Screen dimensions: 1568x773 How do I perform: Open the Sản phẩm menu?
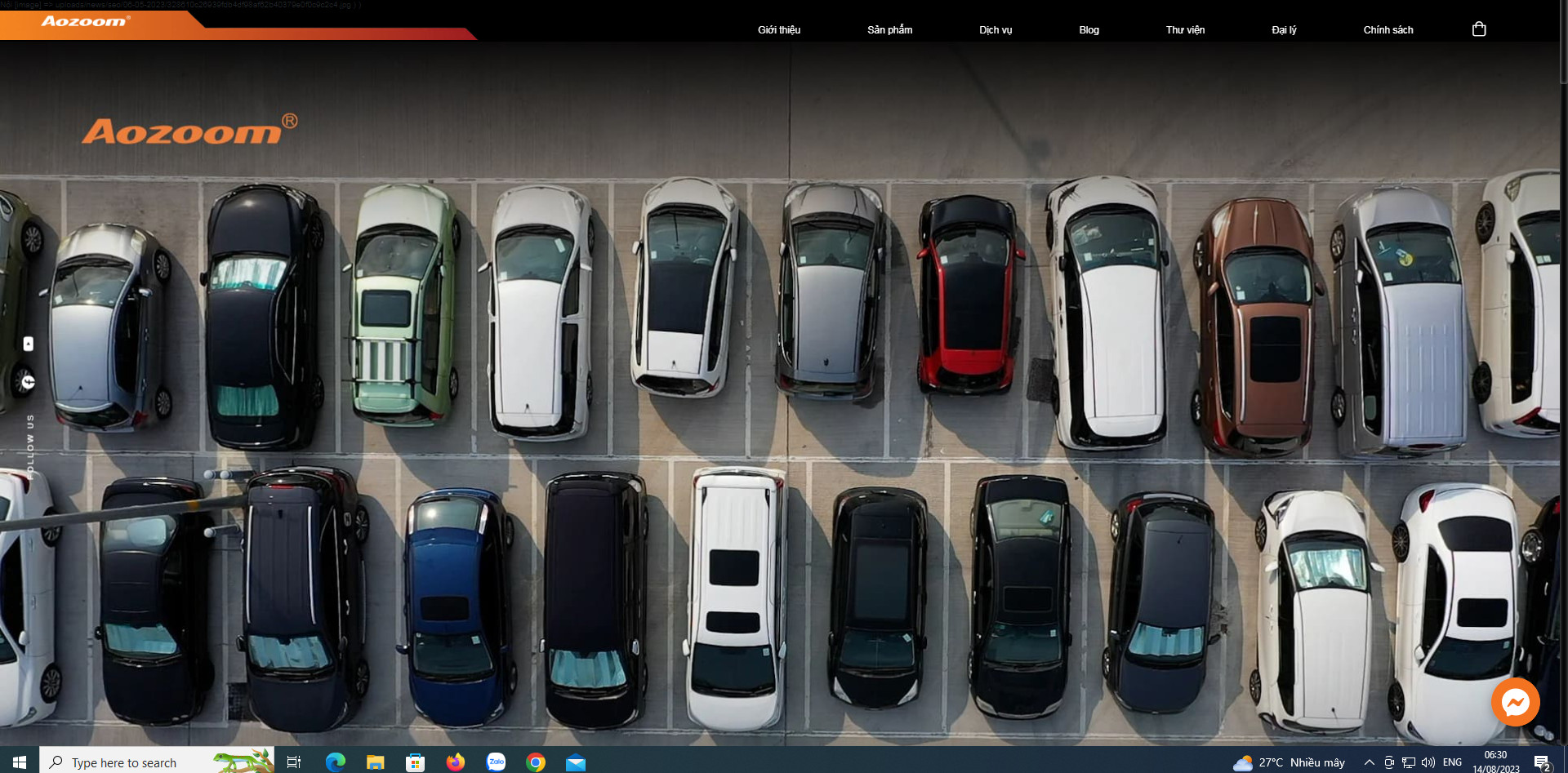tap(889, 30)
